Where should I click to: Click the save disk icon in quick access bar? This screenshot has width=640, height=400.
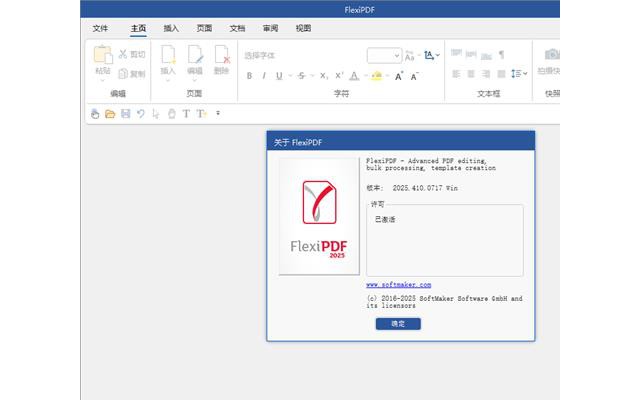pyautogui.click(x=126, y=113)
